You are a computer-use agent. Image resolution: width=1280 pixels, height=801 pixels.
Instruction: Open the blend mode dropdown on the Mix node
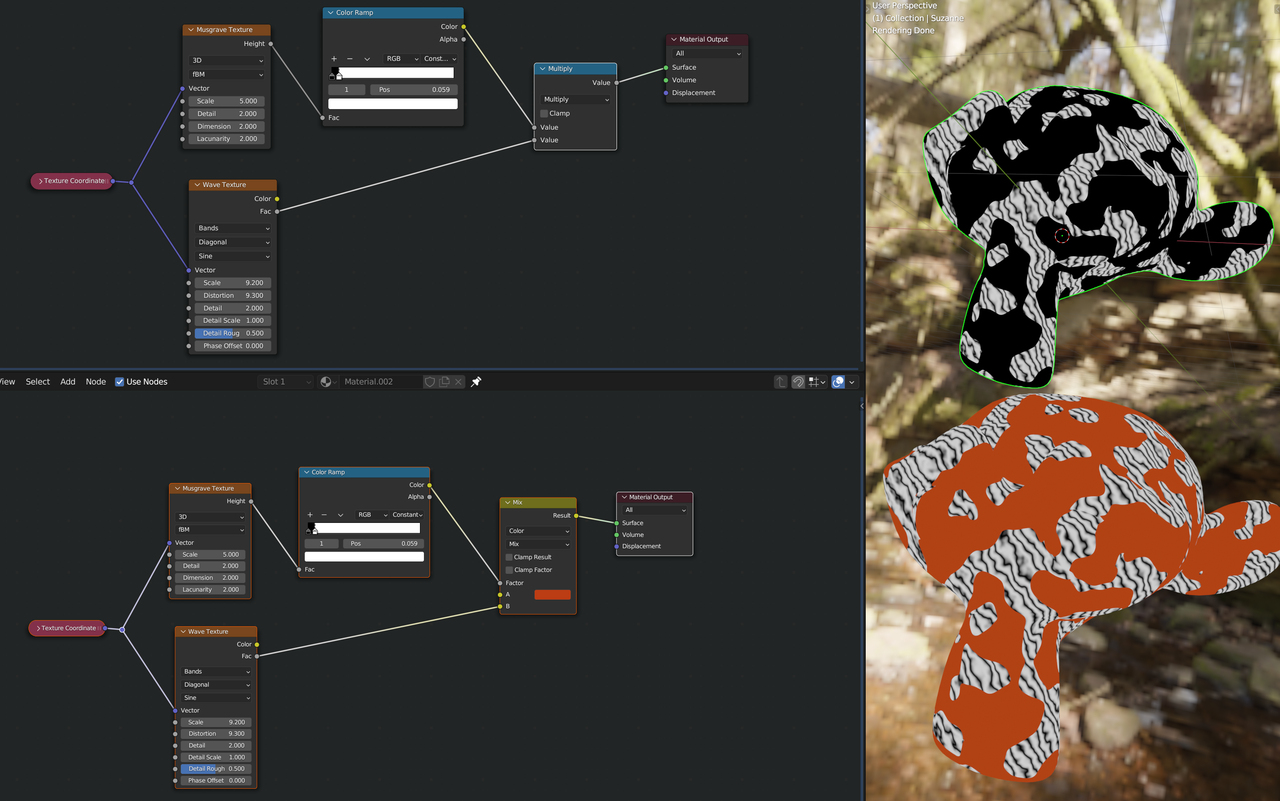537,544
